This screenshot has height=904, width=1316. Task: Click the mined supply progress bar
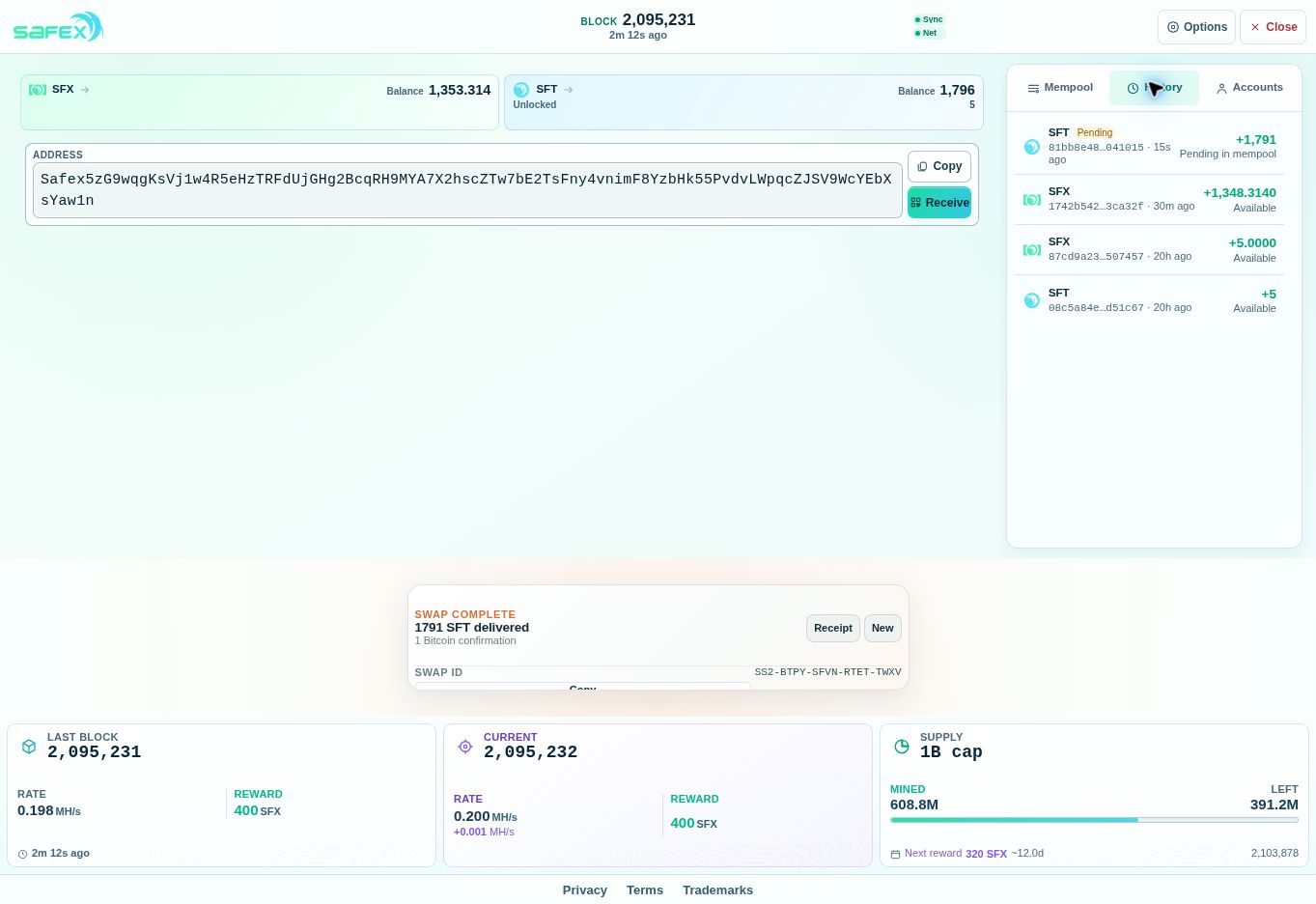tap(1094, 820)
